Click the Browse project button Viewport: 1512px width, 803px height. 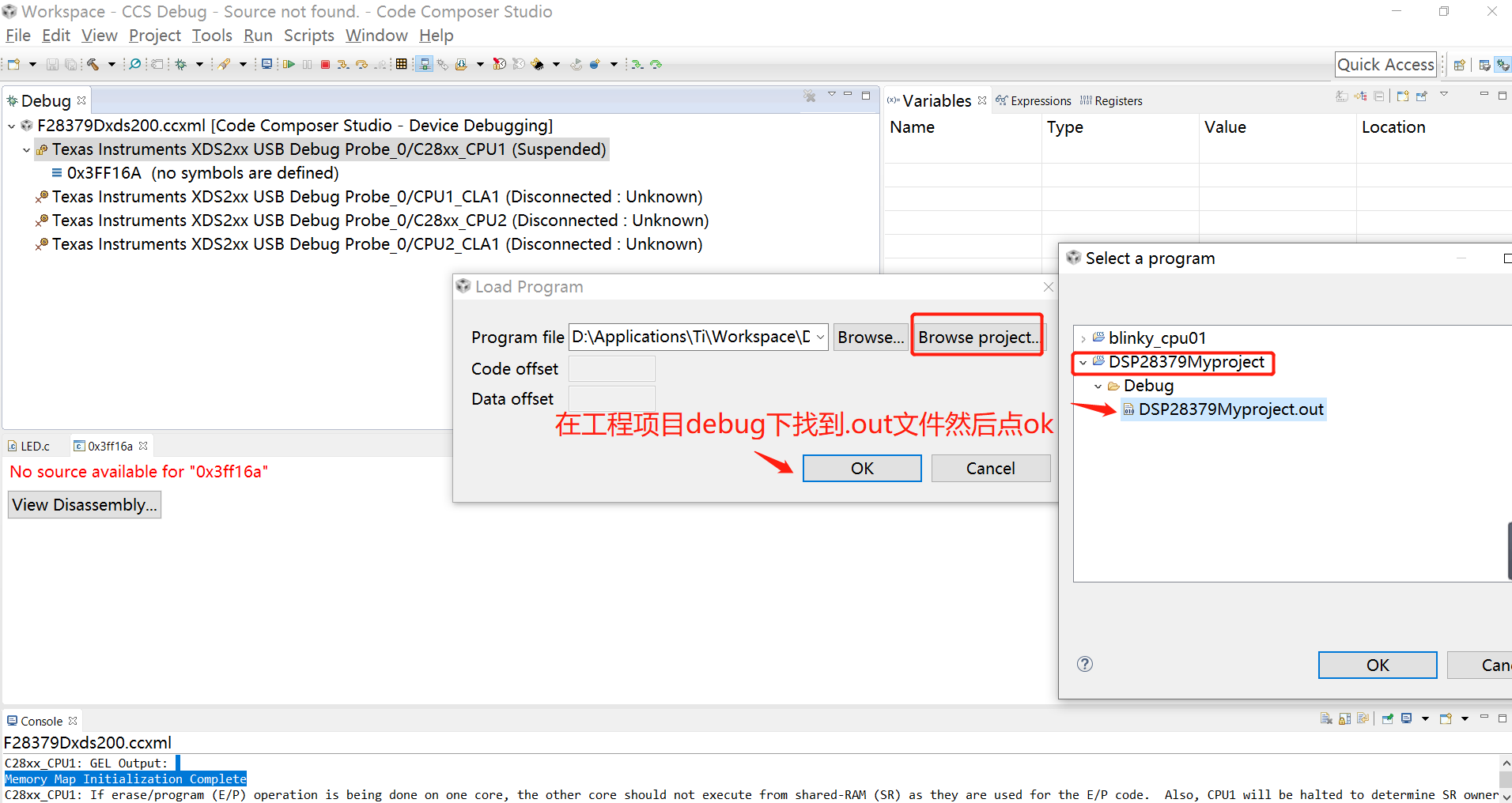(977, 337)
